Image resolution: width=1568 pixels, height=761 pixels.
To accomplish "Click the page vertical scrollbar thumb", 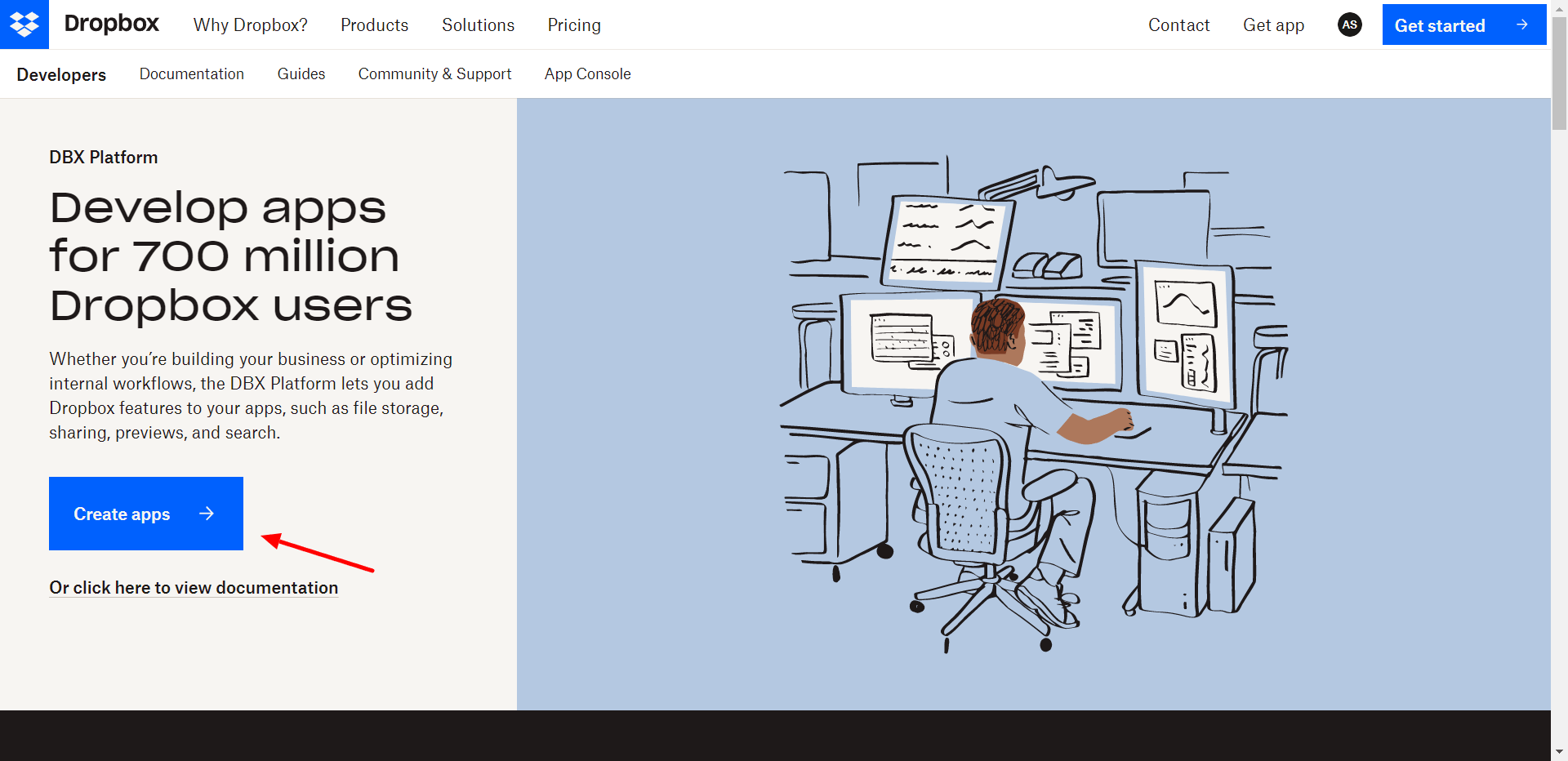I will [1559, 73].
